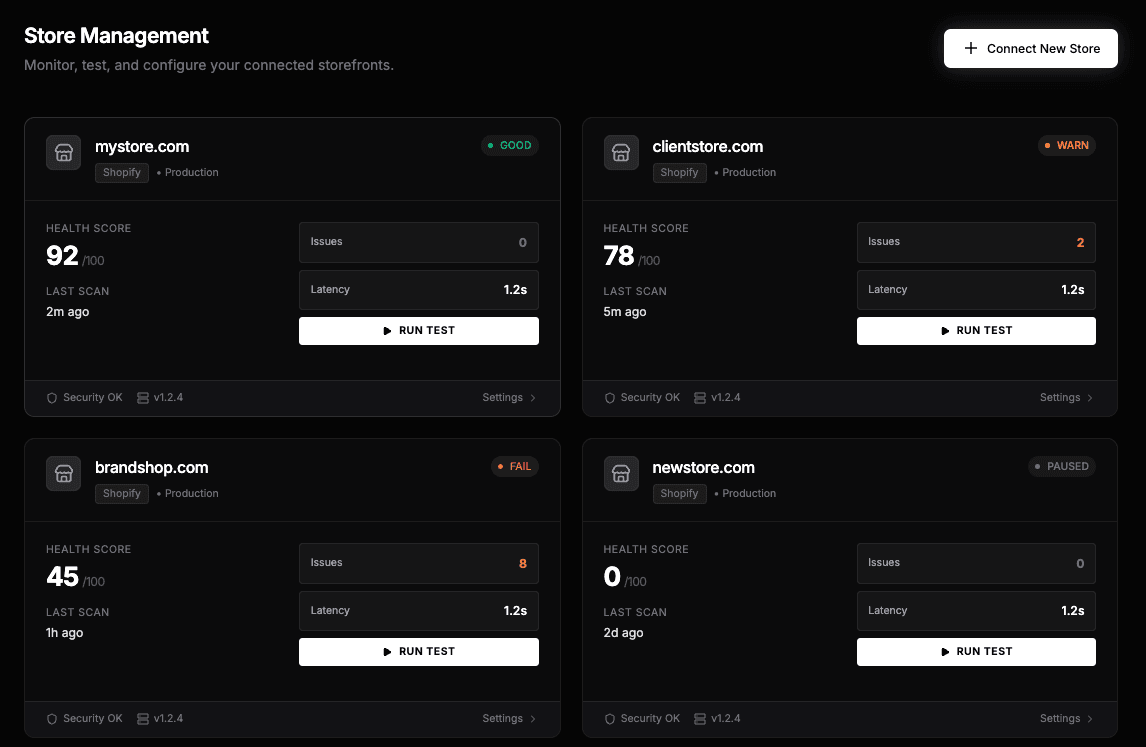Go to newstore.com Settings
The width and height of the screenshot is (1146, 747).
[x=1066, y=719]
